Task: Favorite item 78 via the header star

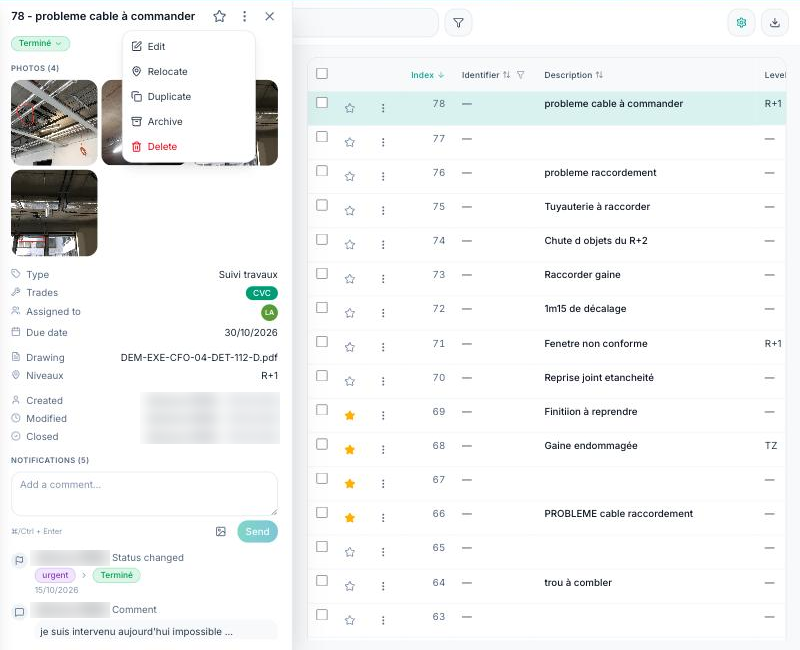Action: pyautogui.click(x=219, y=16)
